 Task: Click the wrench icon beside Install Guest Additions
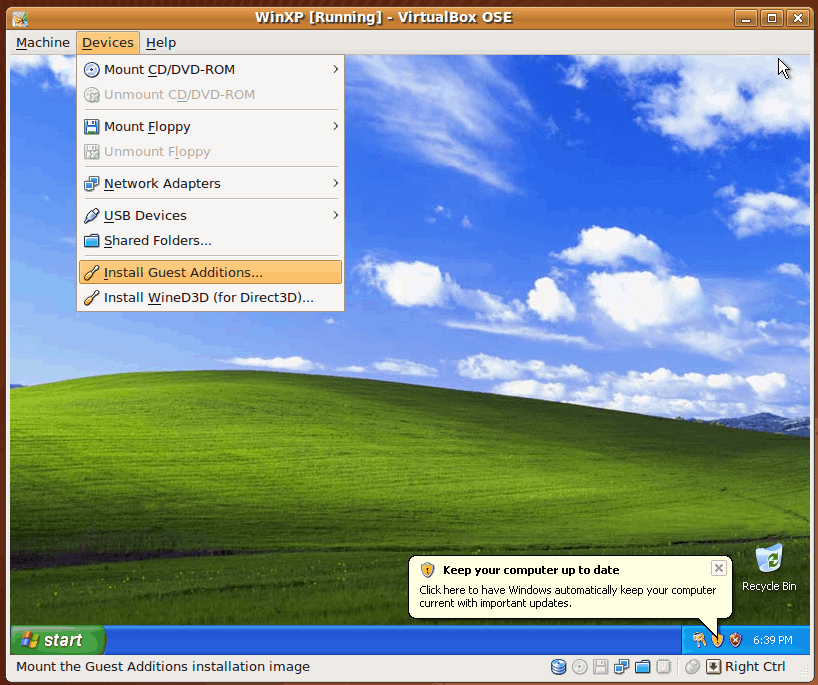tap(92, 272)
